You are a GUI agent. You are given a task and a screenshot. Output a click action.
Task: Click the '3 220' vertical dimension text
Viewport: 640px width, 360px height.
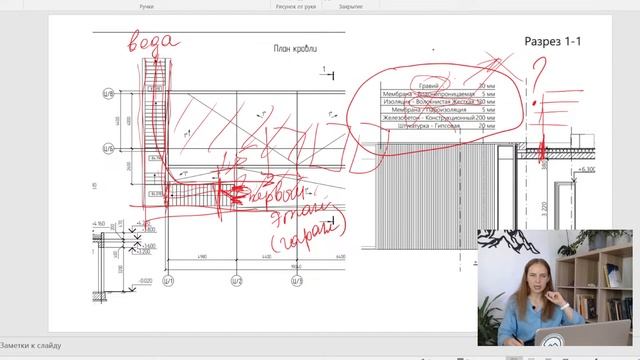544,209
